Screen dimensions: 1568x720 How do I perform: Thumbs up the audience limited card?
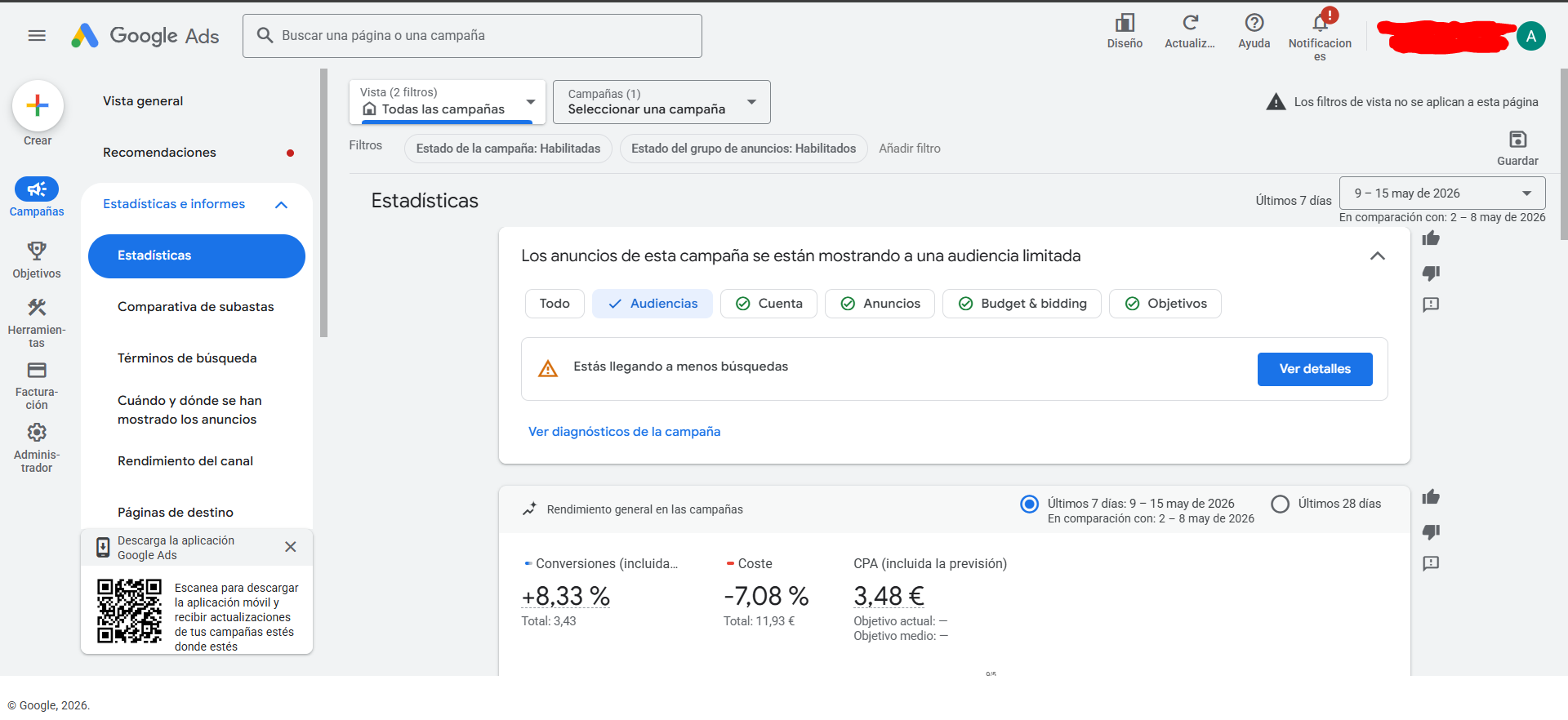(x=1431, y=238)
